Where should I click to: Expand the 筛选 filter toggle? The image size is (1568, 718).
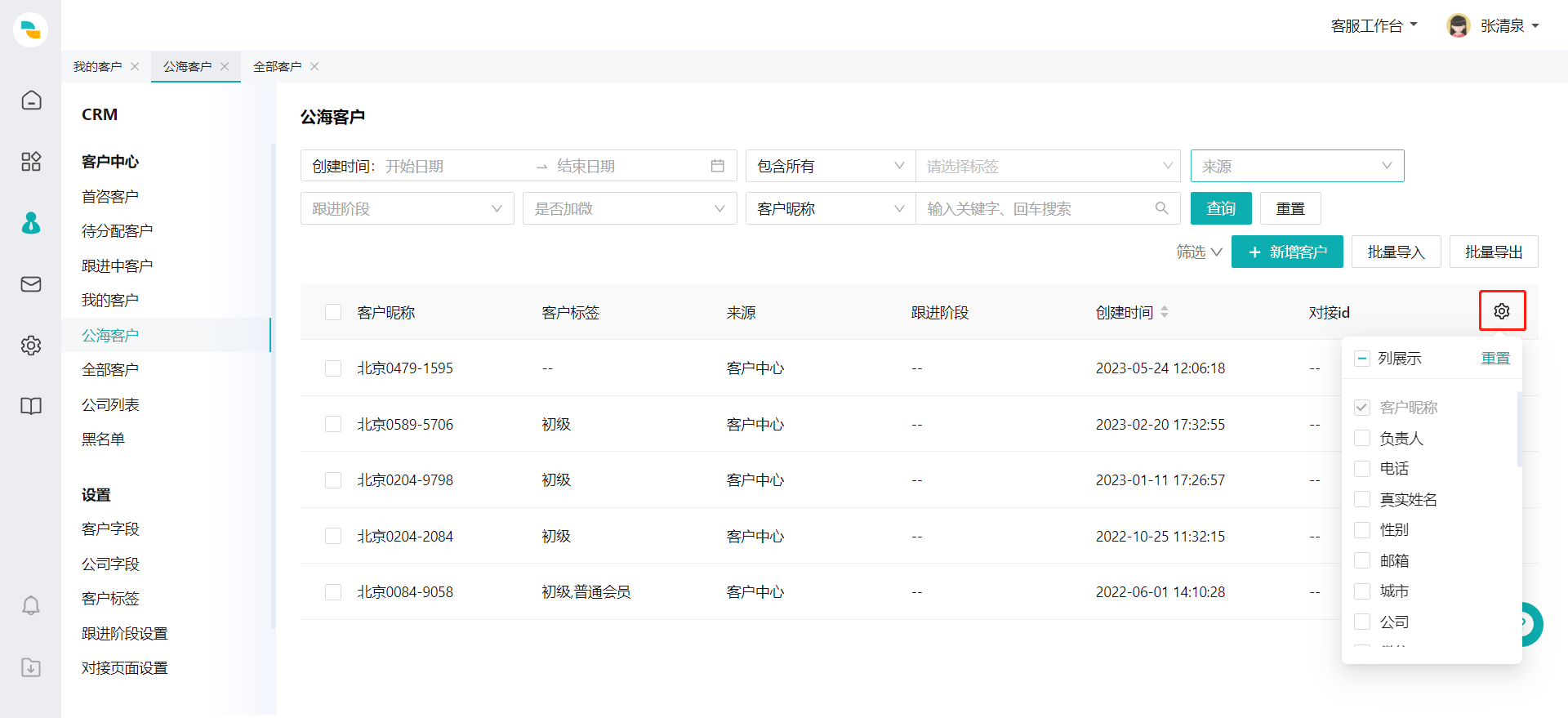(1199, 252)
